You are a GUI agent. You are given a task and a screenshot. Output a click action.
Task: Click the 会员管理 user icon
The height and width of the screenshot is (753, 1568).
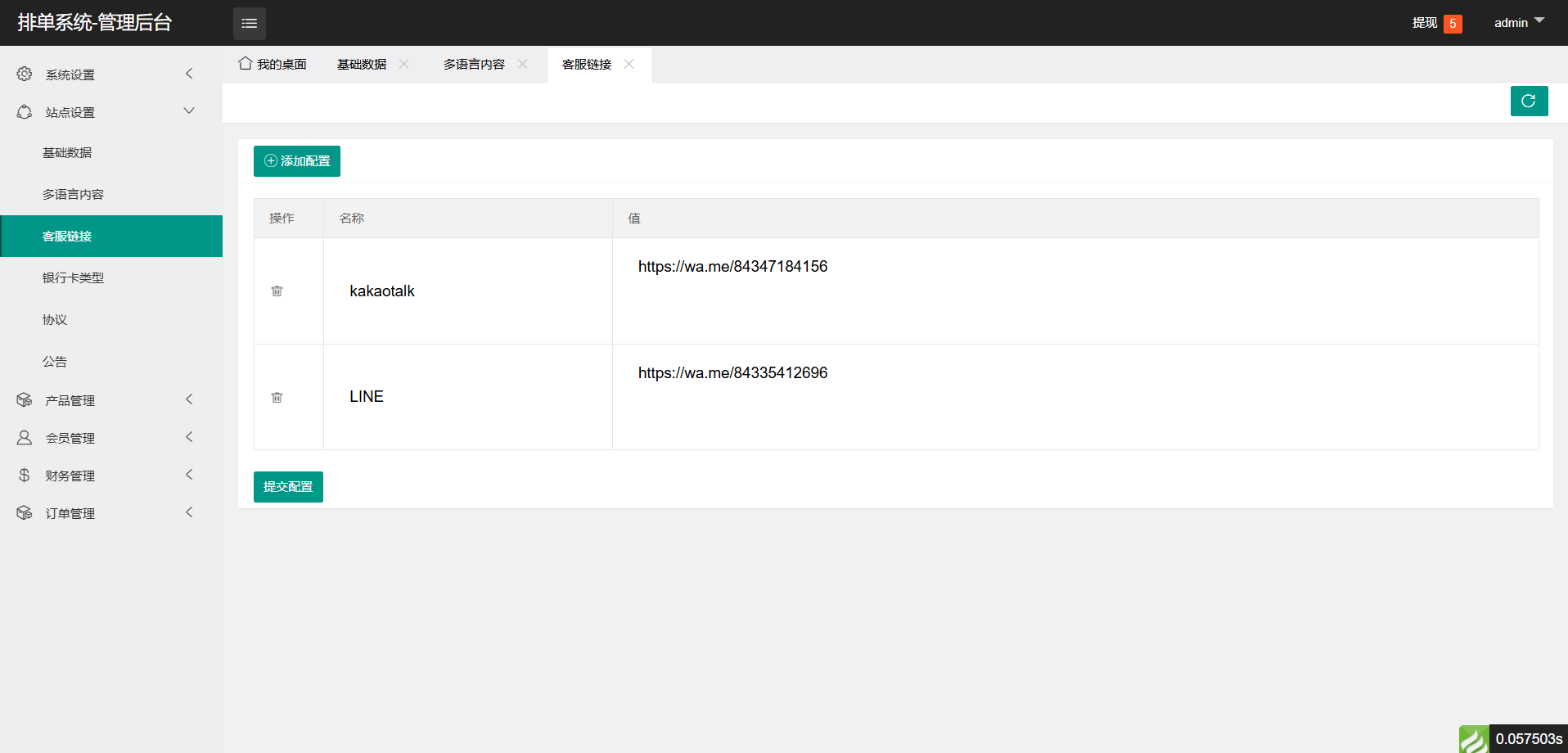point(25,437)
